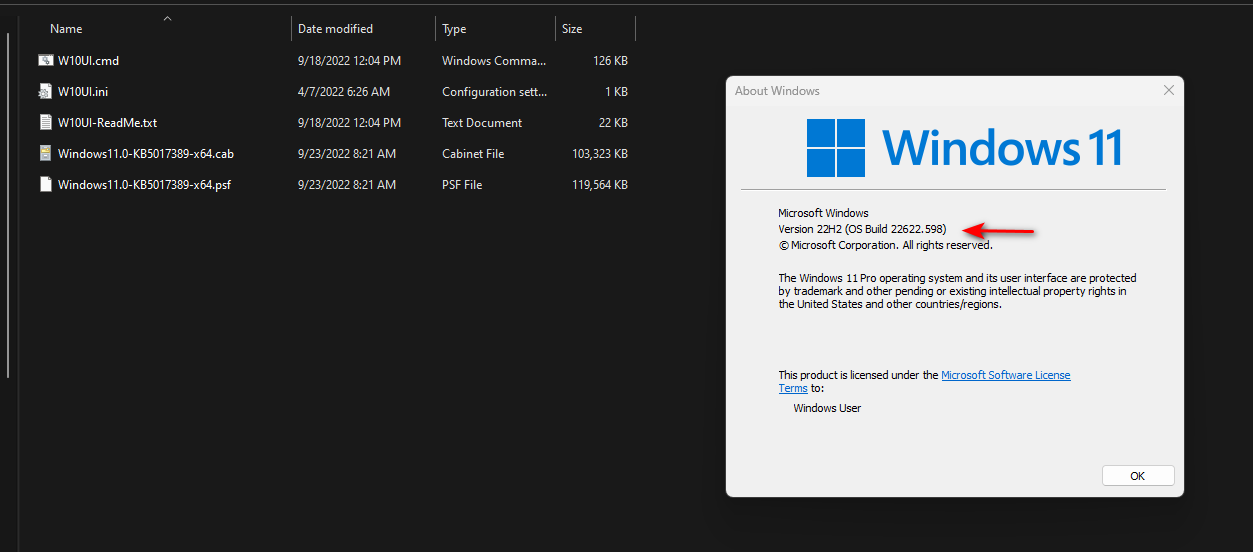
Task: Click the Windows User licensee name
Action: click(827, 408)
